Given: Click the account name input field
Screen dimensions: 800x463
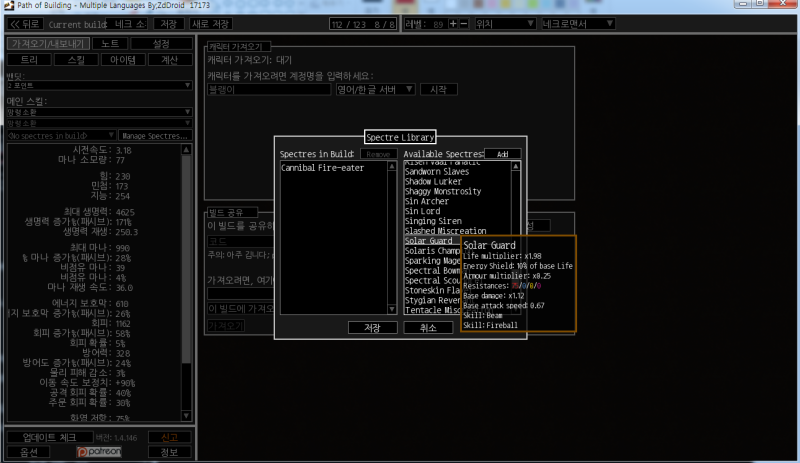Looking at the screenshot, I should coord(269,89).
